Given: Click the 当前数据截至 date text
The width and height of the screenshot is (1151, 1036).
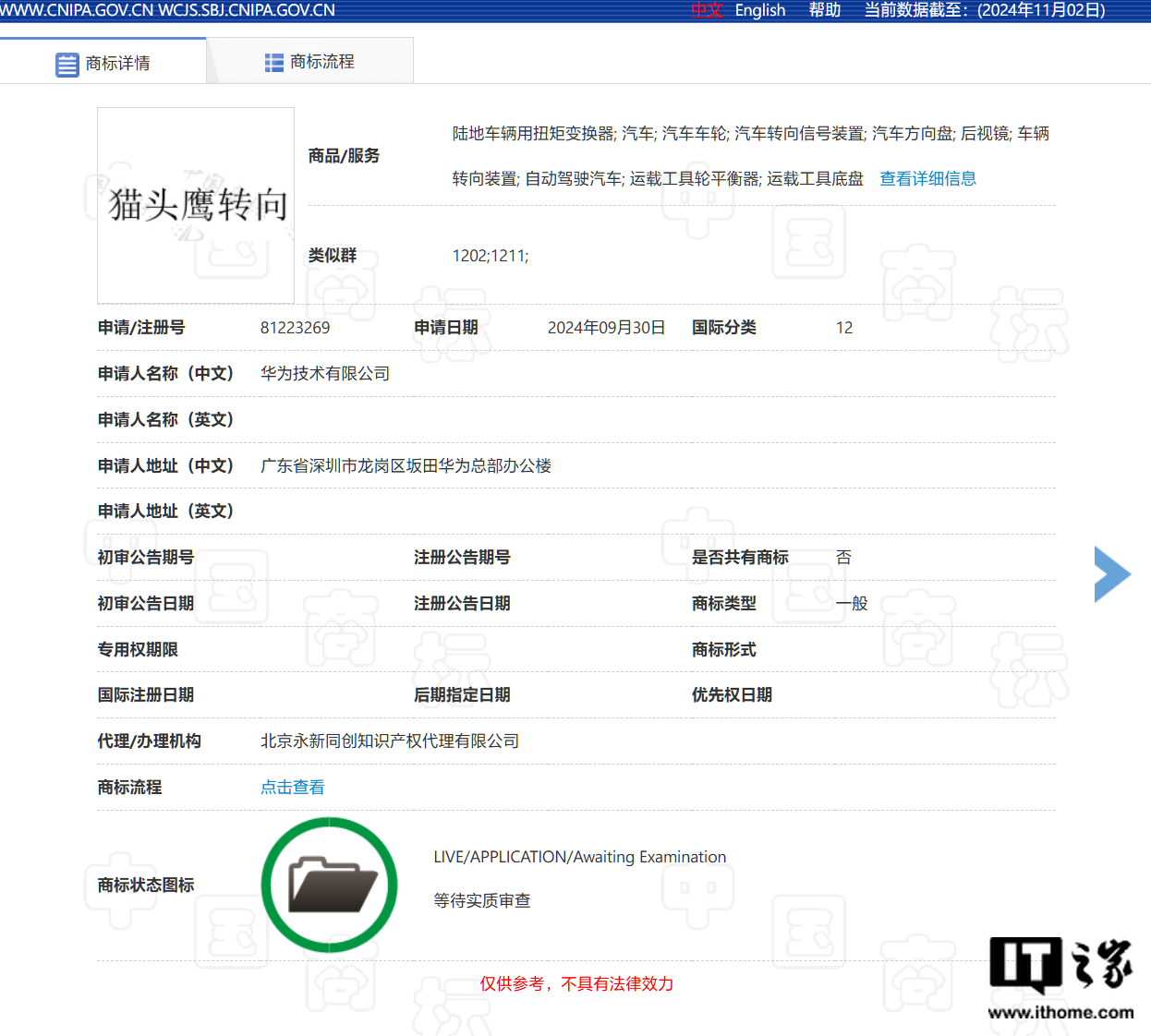Looking at the screenshot, I should pos(984,10).
